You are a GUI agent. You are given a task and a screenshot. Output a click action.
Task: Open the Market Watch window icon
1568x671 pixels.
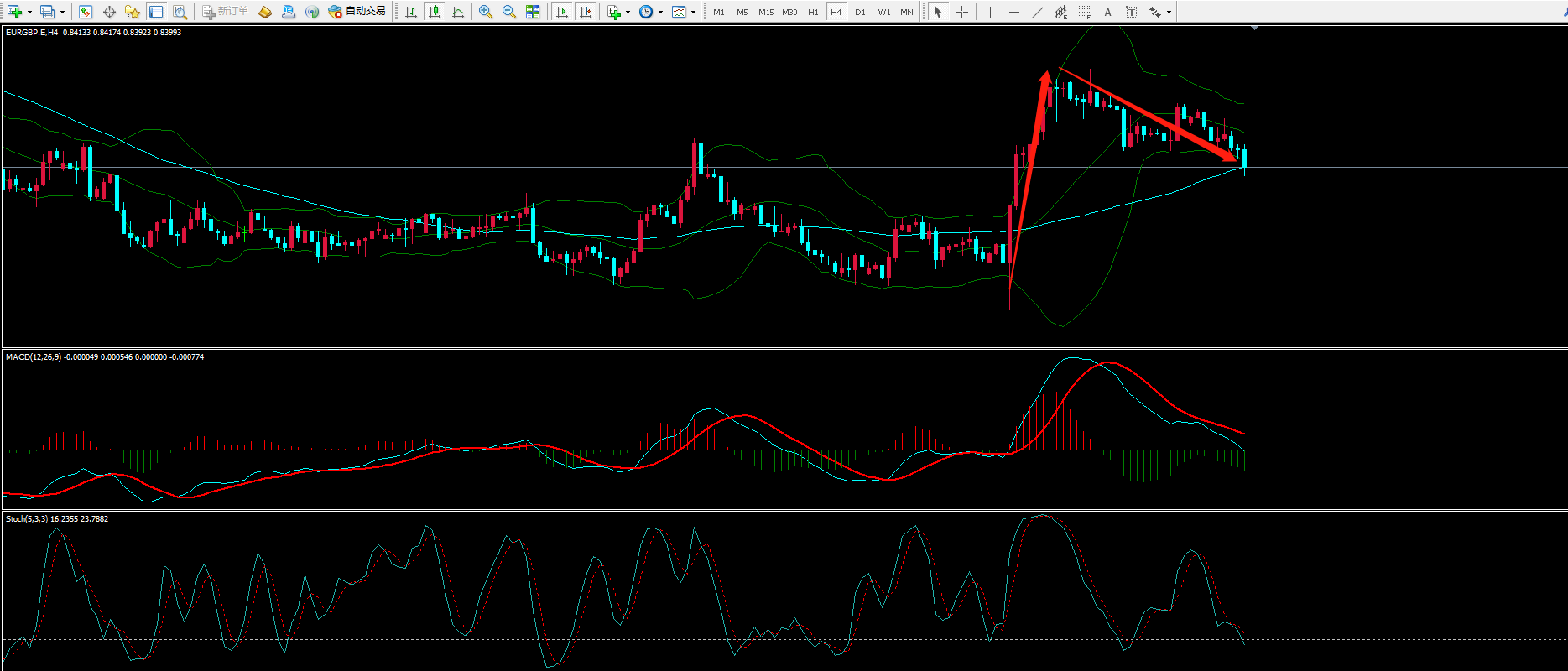click(85, 12)
